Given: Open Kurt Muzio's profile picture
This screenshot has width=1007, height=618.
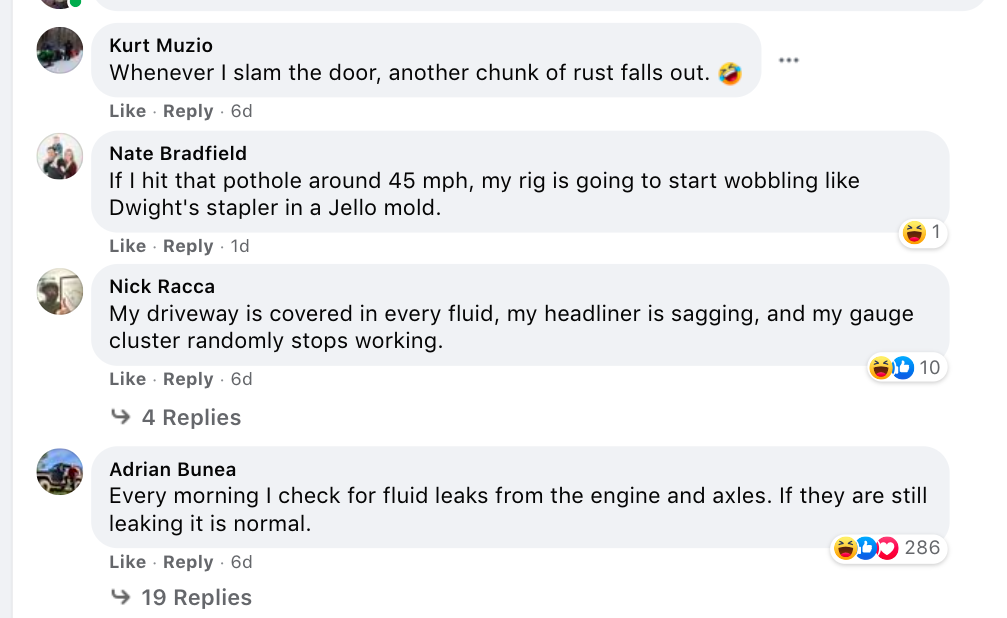Looking at the screenshot, I should pyautogui.click(x=60, y=50).
